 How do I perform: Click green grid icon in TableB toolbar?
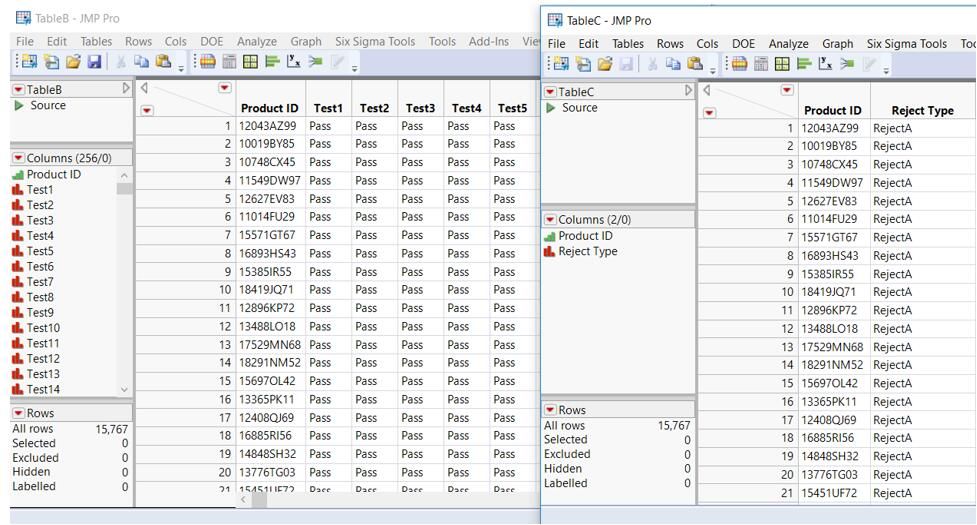pos(250,61)
